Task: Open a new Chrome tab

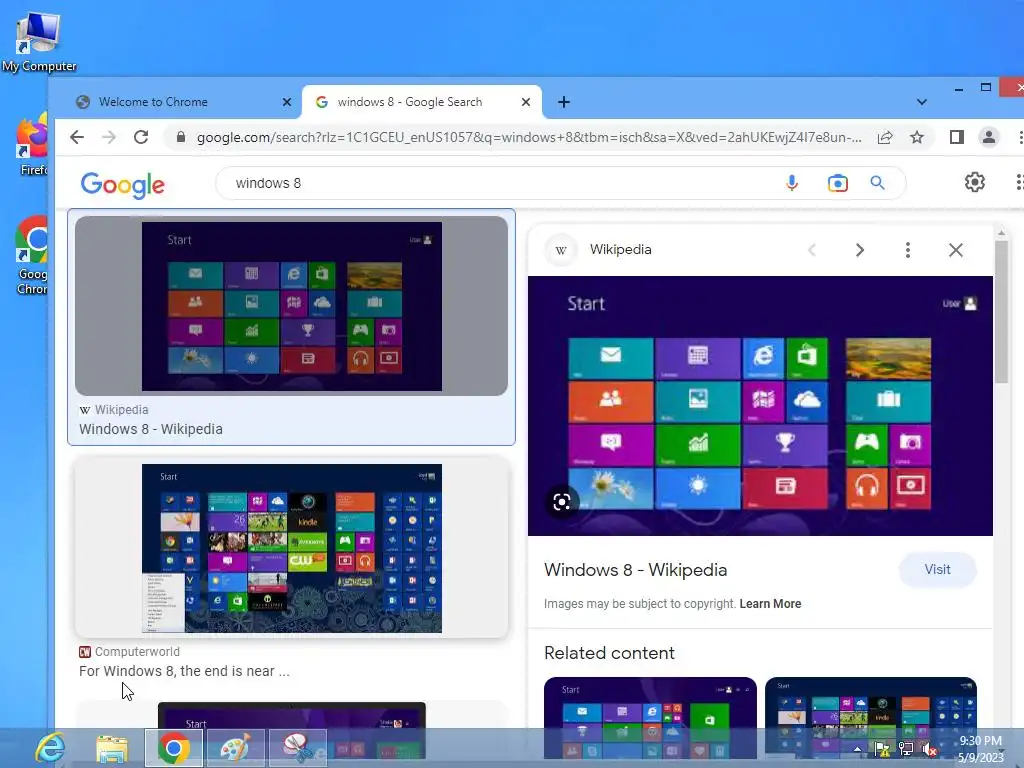Action: point(564,102)
